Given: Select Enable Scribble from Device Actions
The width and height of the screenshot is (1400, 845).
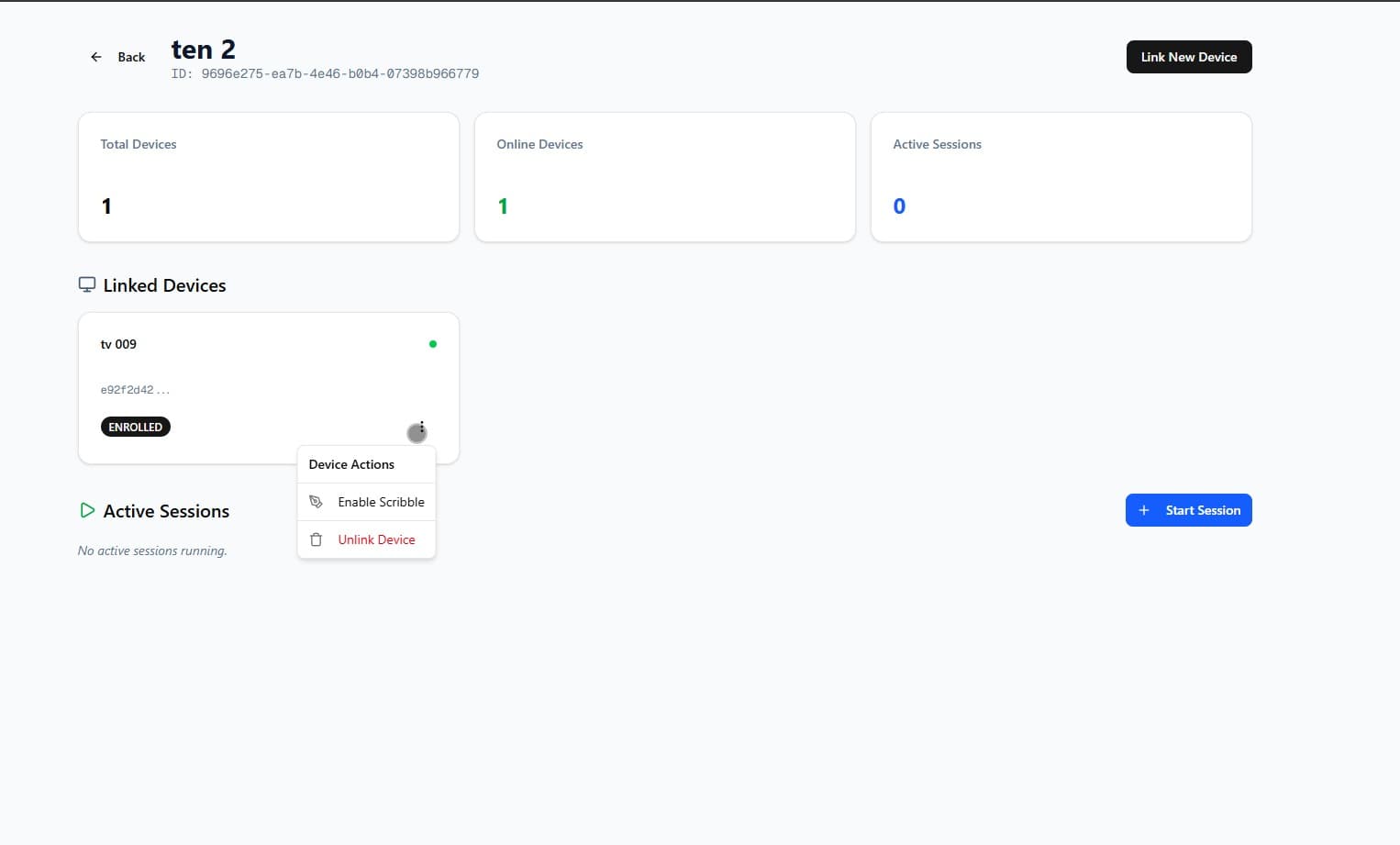Looking at the screenshot, I should (381, 502).
